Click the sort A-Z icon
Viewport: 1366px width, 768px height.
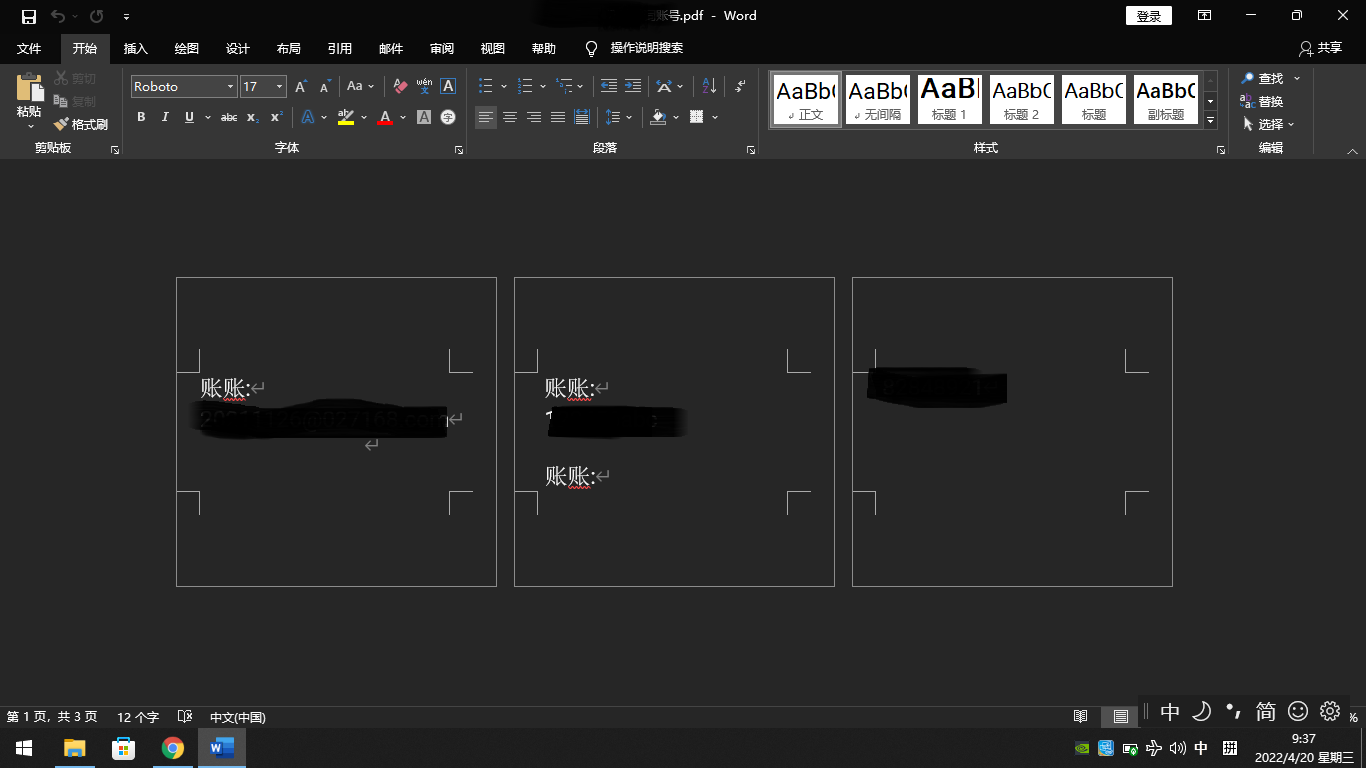click(709, 86)
